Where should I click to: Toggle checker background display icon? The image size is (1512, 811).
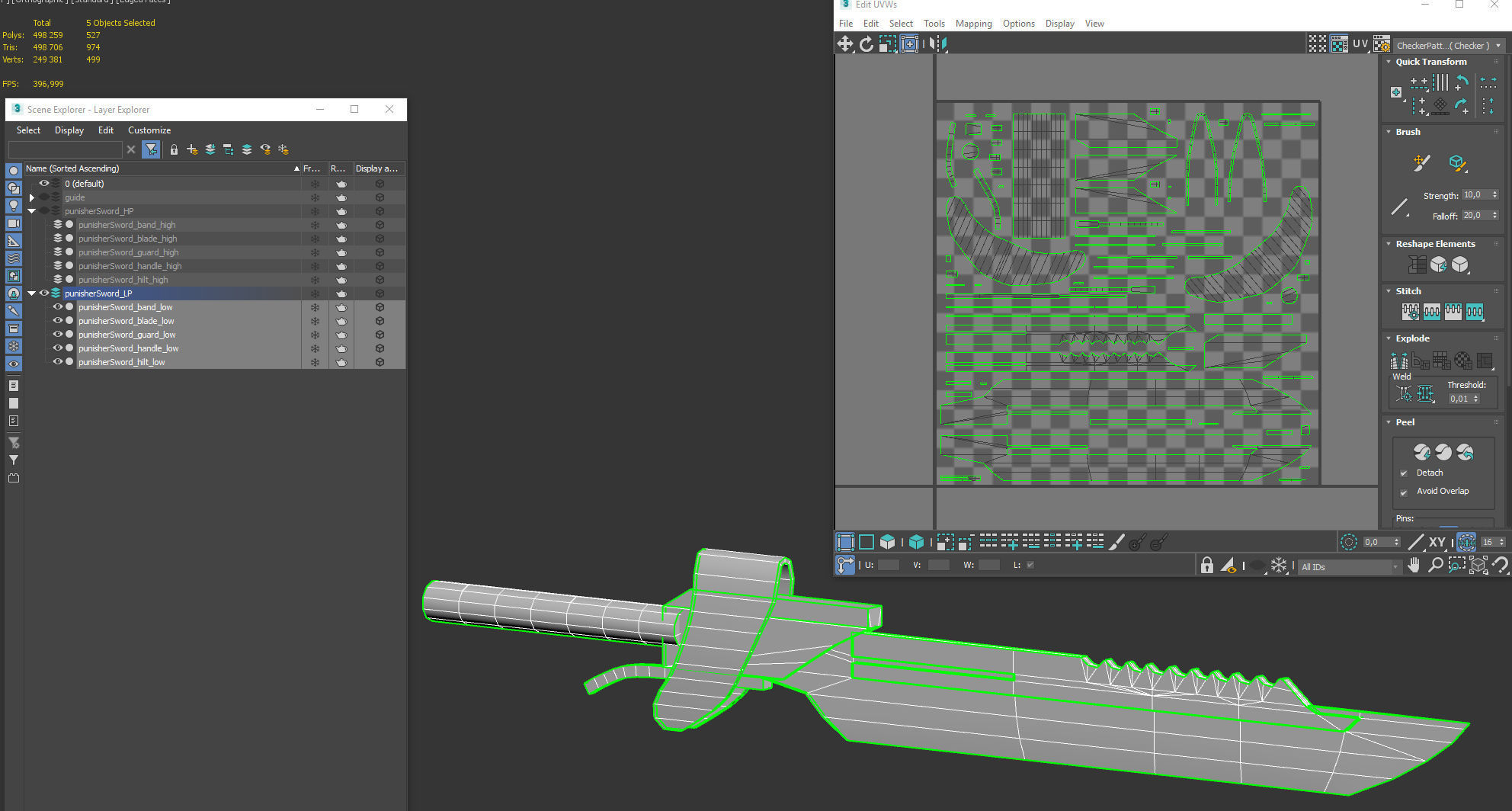(1339, 44)
